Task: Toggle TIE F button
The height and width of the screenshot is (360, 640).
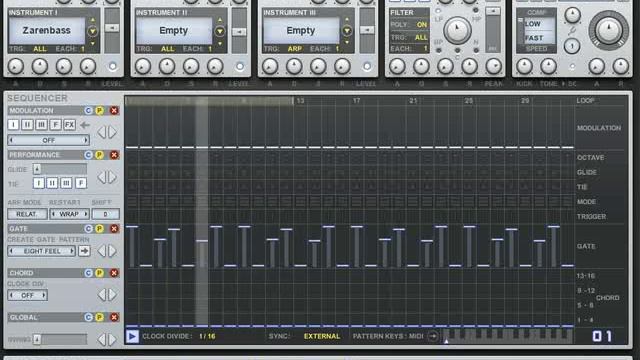Action: 81,183
